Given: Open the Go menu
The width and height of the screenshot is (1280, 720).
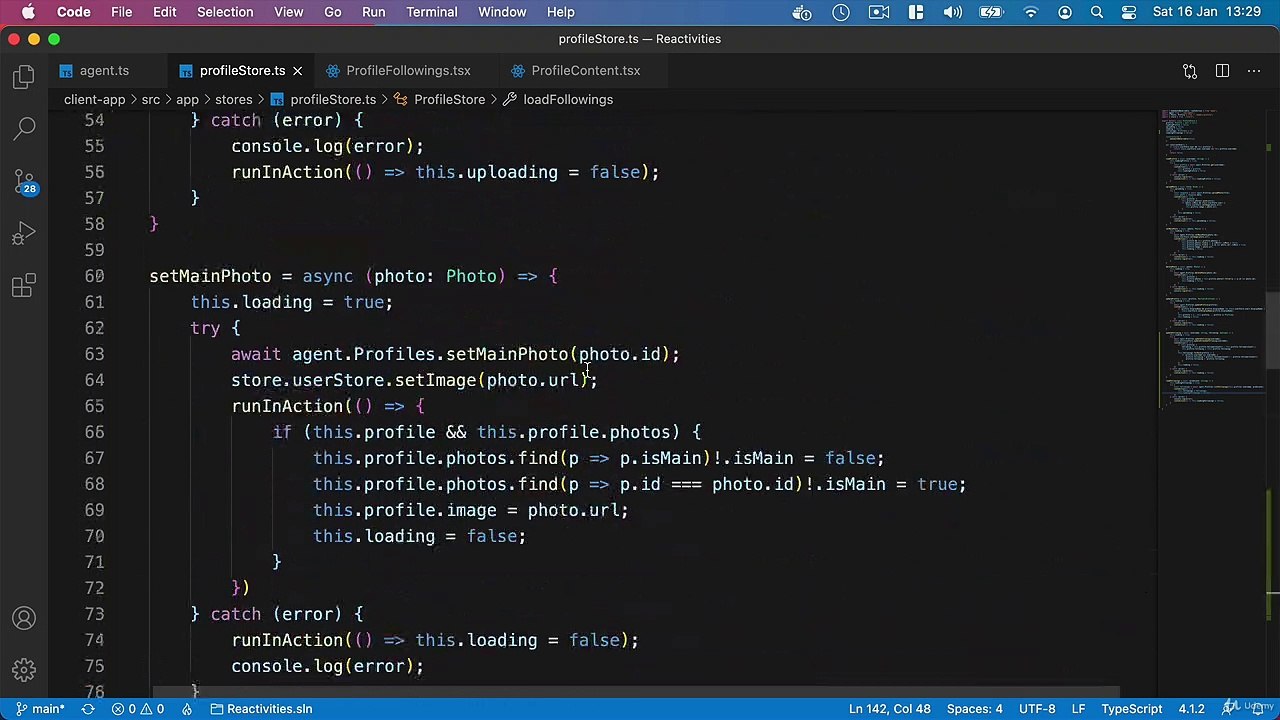Looking at the screenshot, I should [x=332, y=12].
